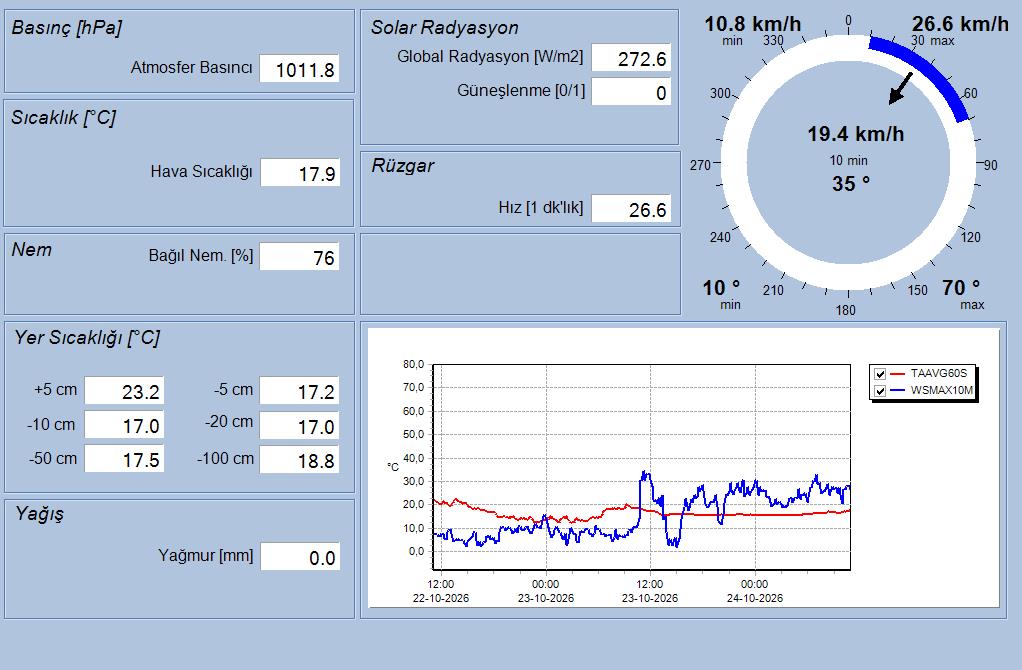Click the Global Radyasyon value 272.6
This screenshot has height=670, width=1022.
(631, 58)
